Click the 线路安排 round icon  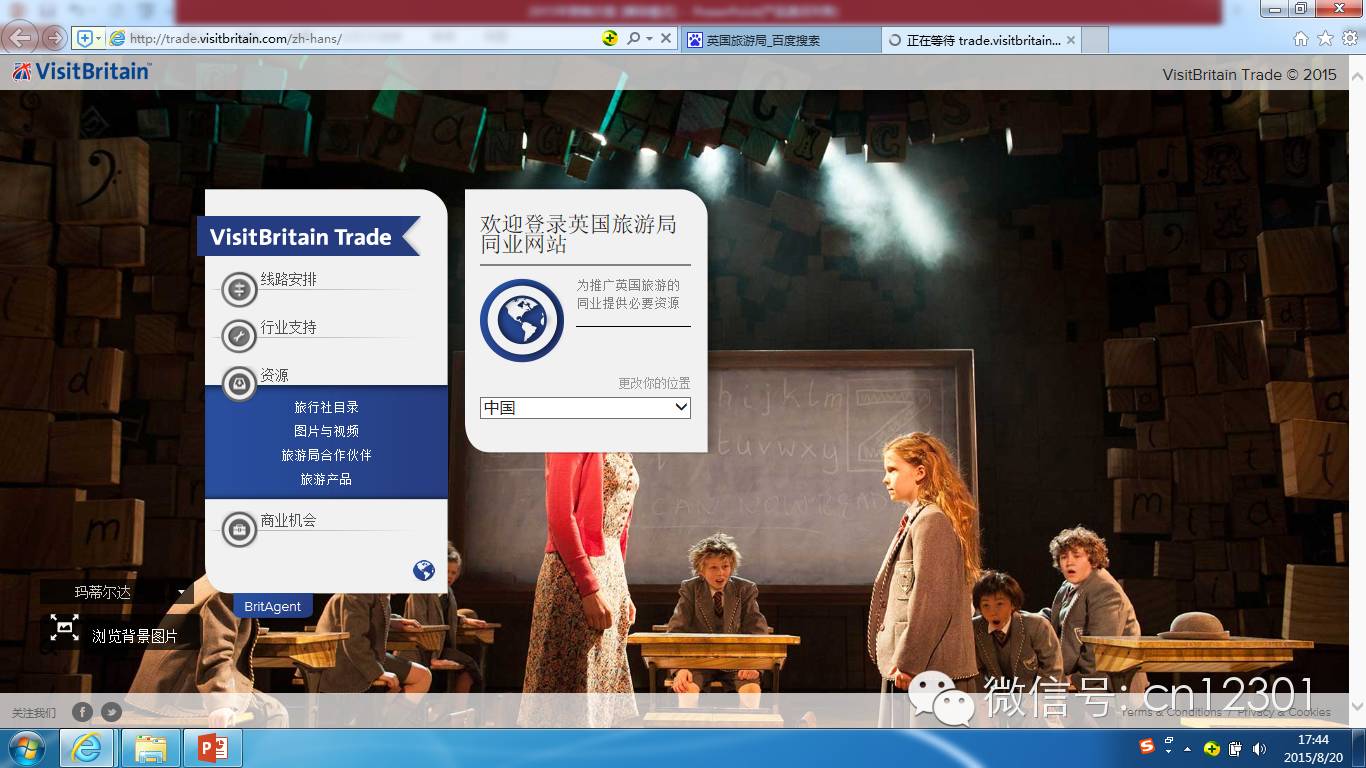click(x=239, y=289)
